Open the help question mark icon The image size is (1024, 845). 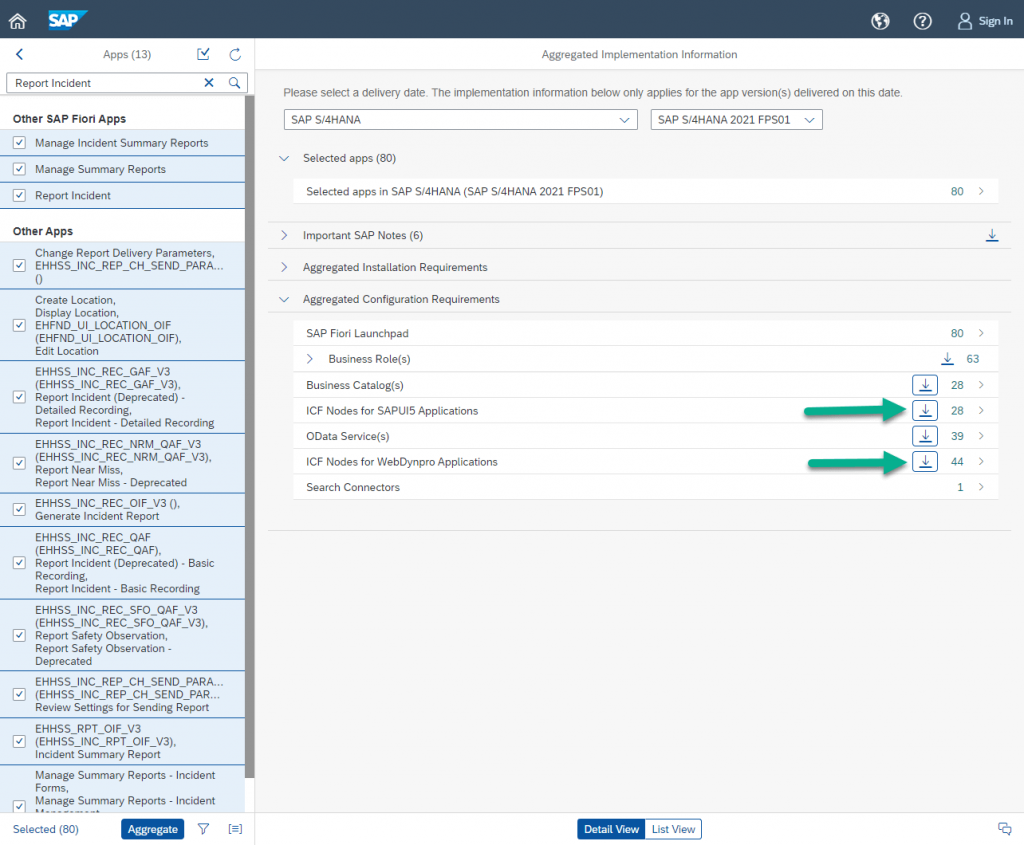tap(922, 21)
